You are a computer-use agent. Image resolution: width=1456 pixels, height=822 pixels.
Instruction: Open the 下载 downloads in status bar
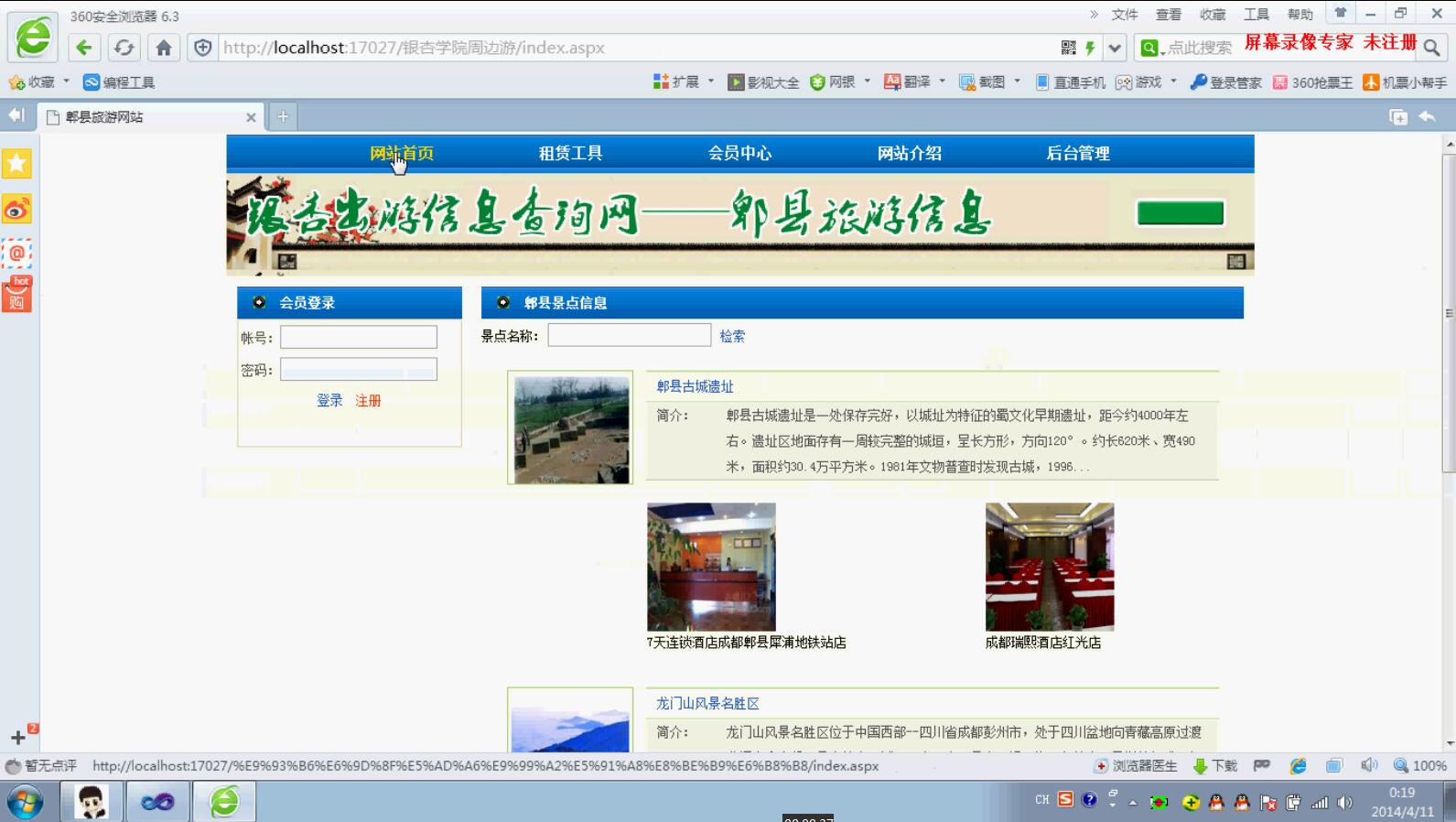(1215, 766)
